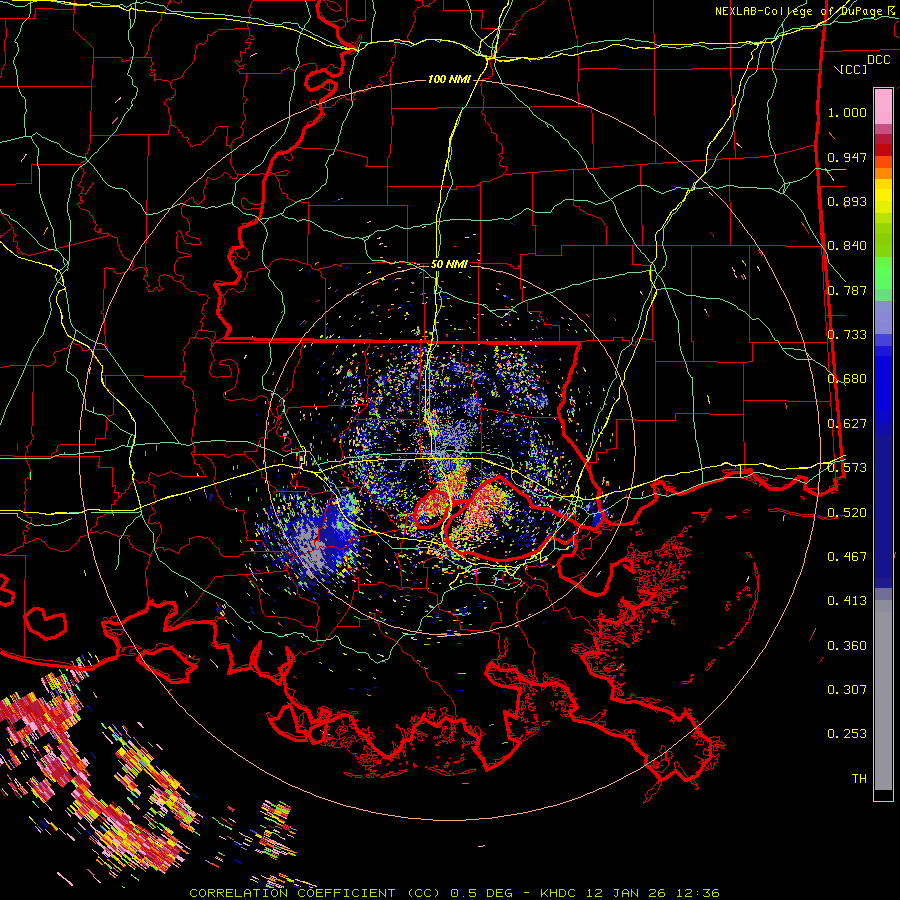The width and height of the screenshot is (900, 900).
Task: Select the 0.467 scale value
Action: pyautogui.click(x=847, y=557)
